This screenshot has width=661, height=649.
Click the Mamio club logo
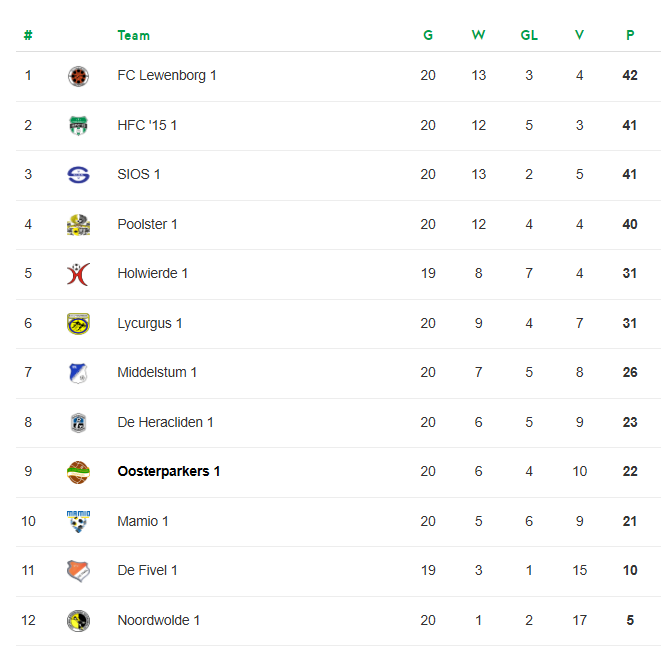tap(78, 522)
